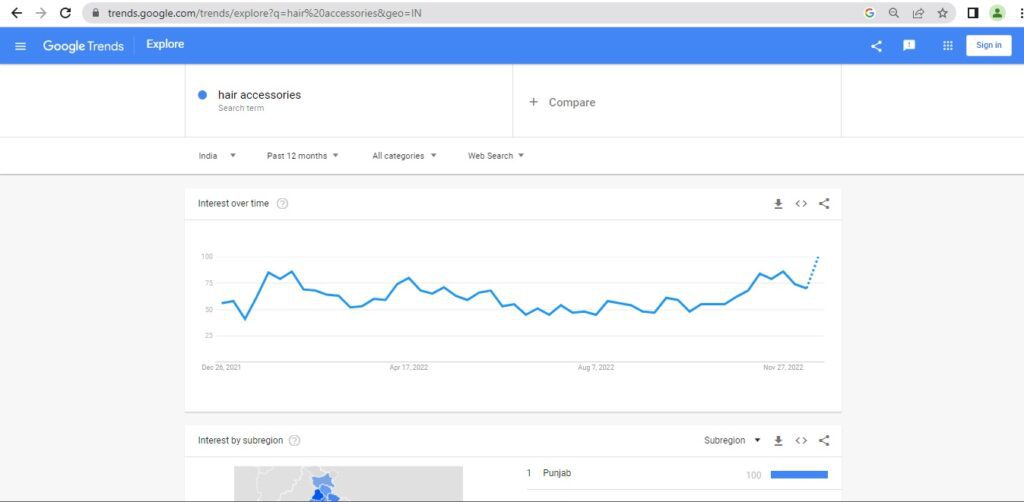Open the Google apps grid
The image size is (1024, 502).
[947, 45]
